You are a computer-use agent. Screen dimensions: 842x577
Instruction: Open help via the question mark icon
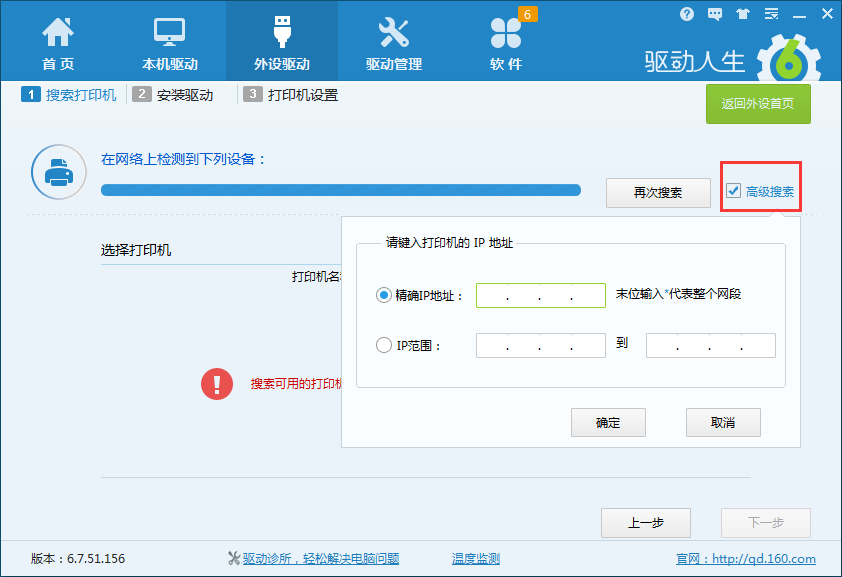pos(687,14)
